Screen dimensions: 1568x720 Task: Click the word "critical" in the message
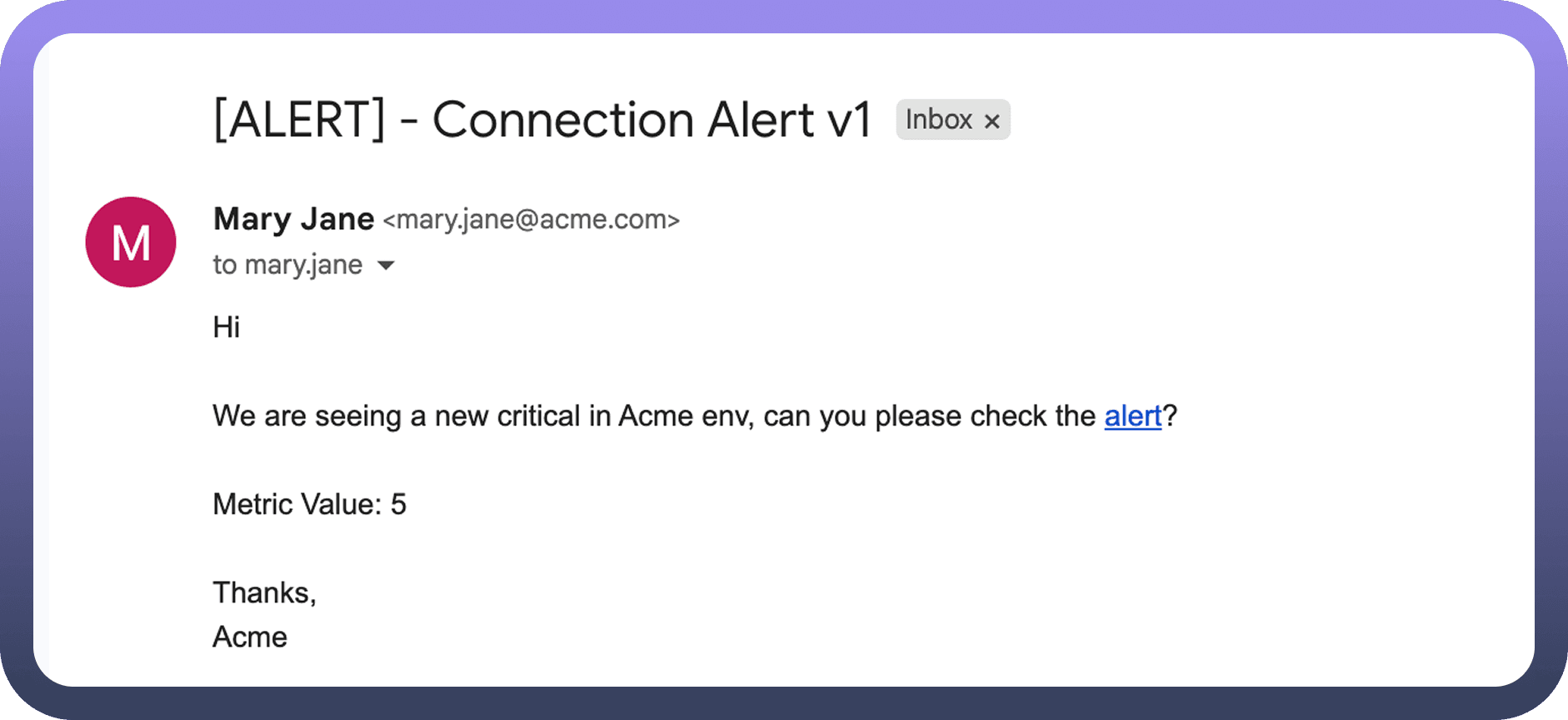click(538, 416)
